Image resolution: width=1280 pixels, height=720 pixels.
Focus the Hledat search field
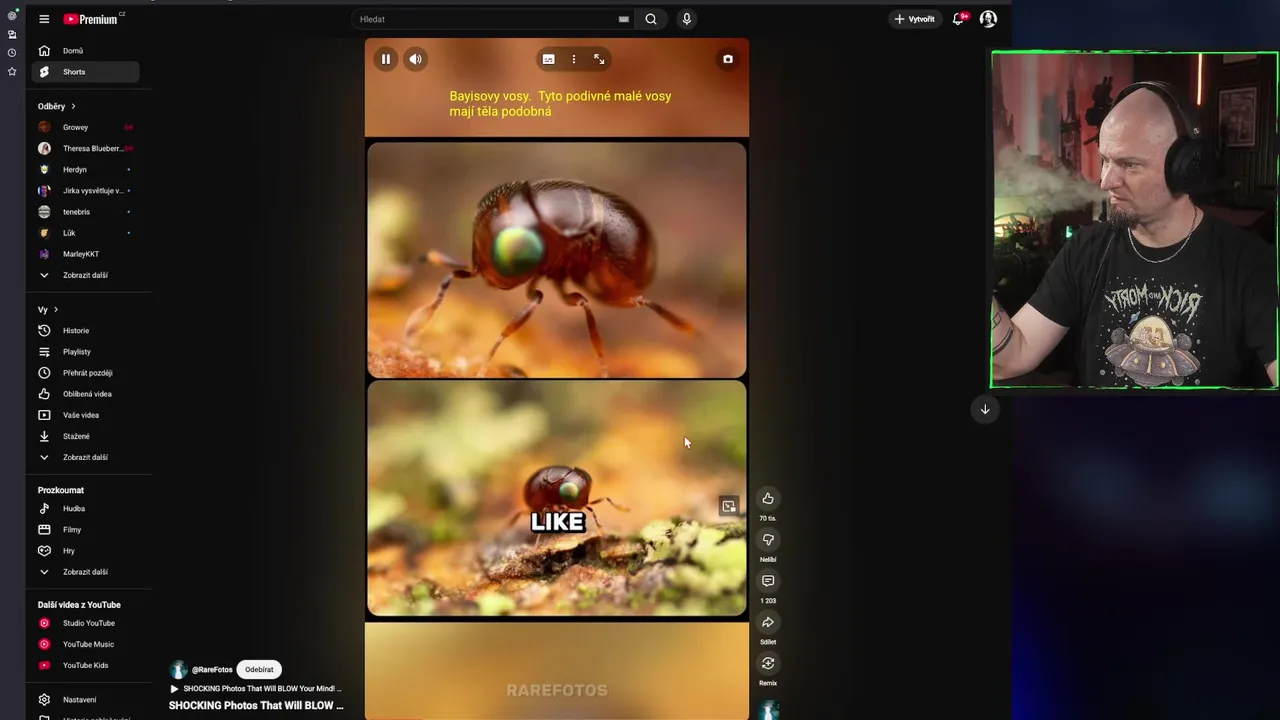485,19
